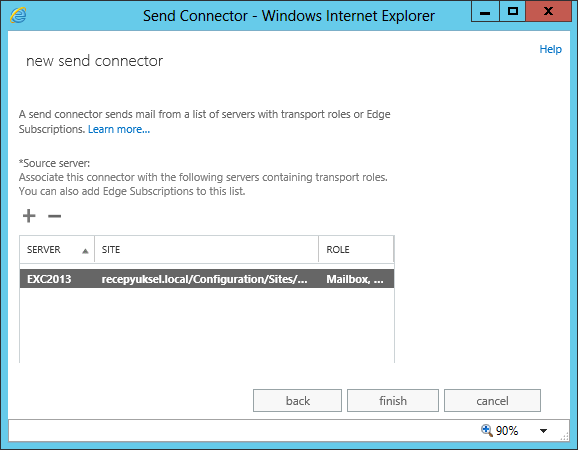The image size is (578, 450).
Task: Click the SERVER sort arrow indicator
Action: pos(85,251)
